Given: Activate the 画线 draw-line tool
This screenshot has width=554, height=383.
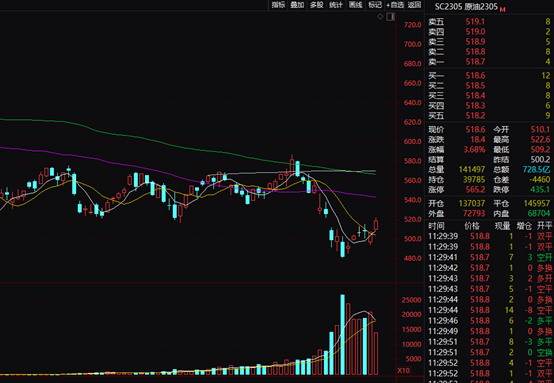Looking at the screenshot, I should [355, 5].
